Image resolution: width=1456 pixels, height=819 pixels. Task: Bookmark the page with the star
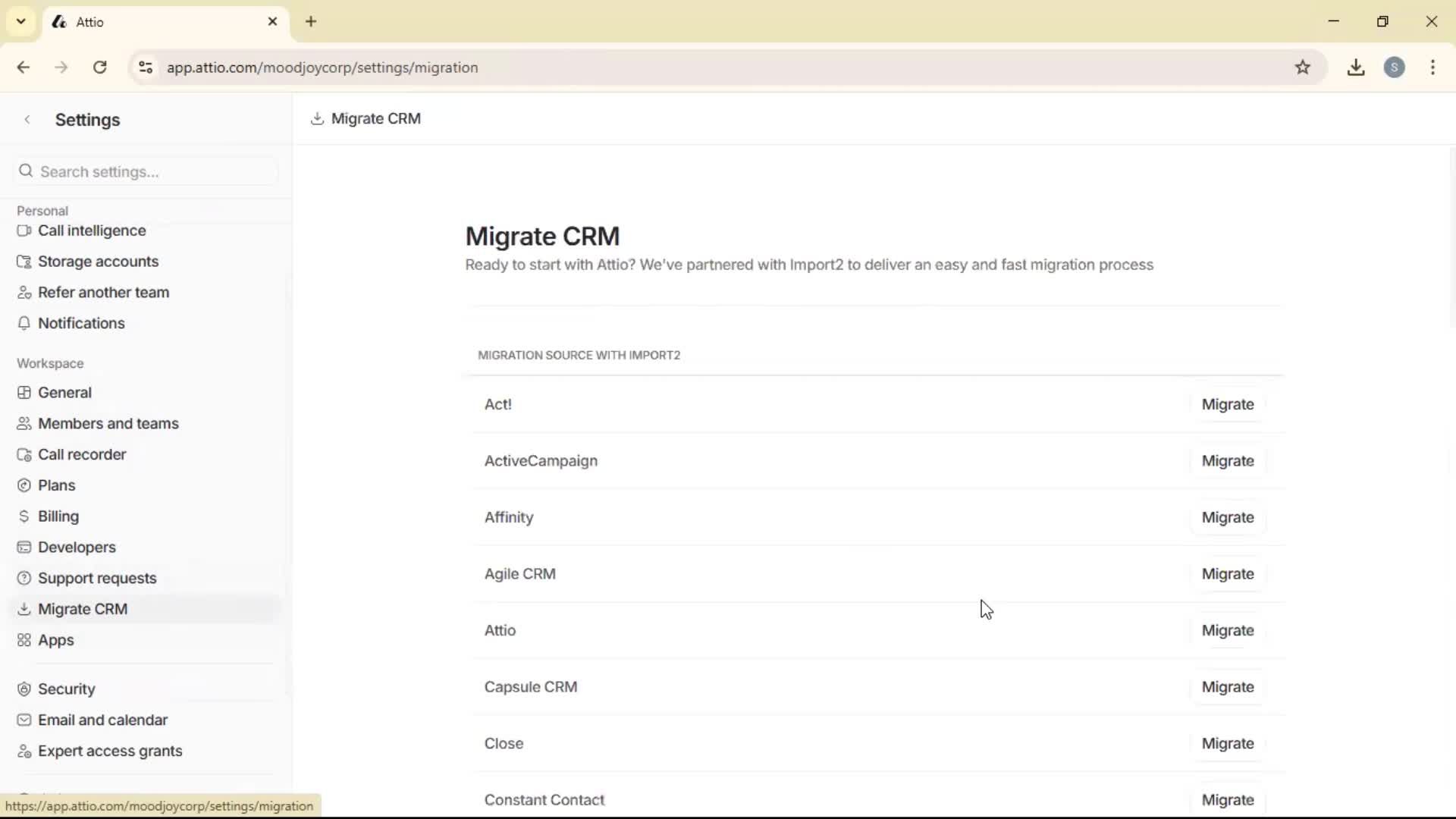tap(1304, 67)
